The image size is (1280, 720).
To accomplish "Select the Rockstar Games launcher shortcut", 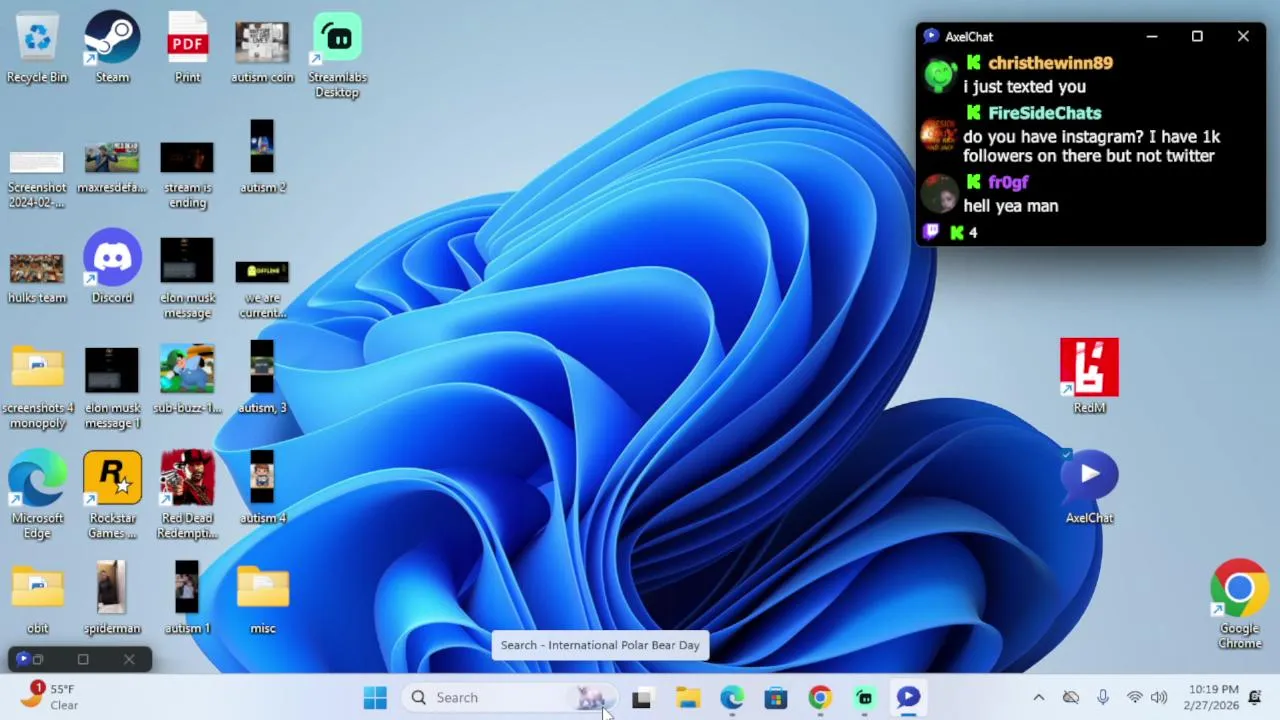I will [x=112, y=495].
